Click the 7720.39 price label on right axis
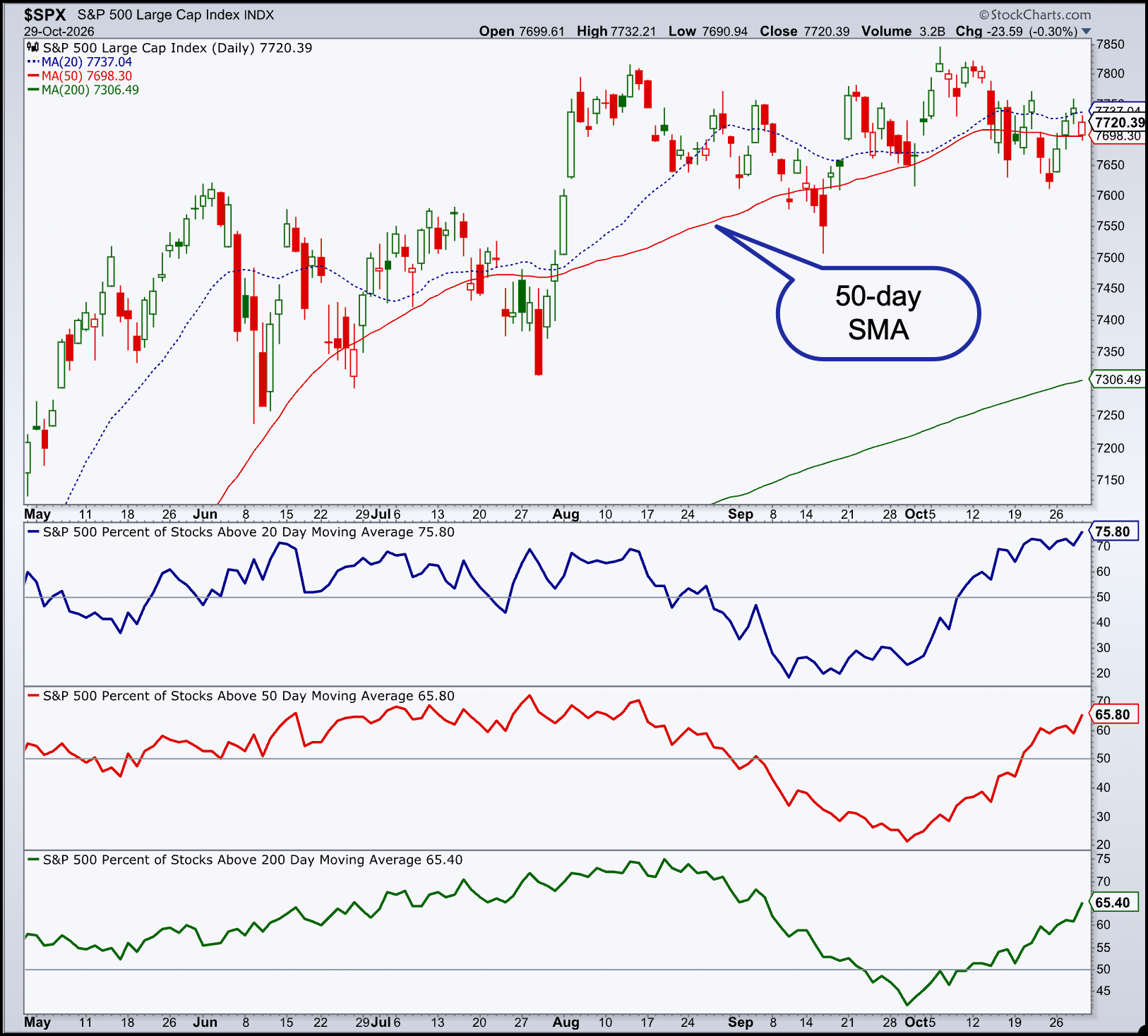 click(x=1119, y=123)
